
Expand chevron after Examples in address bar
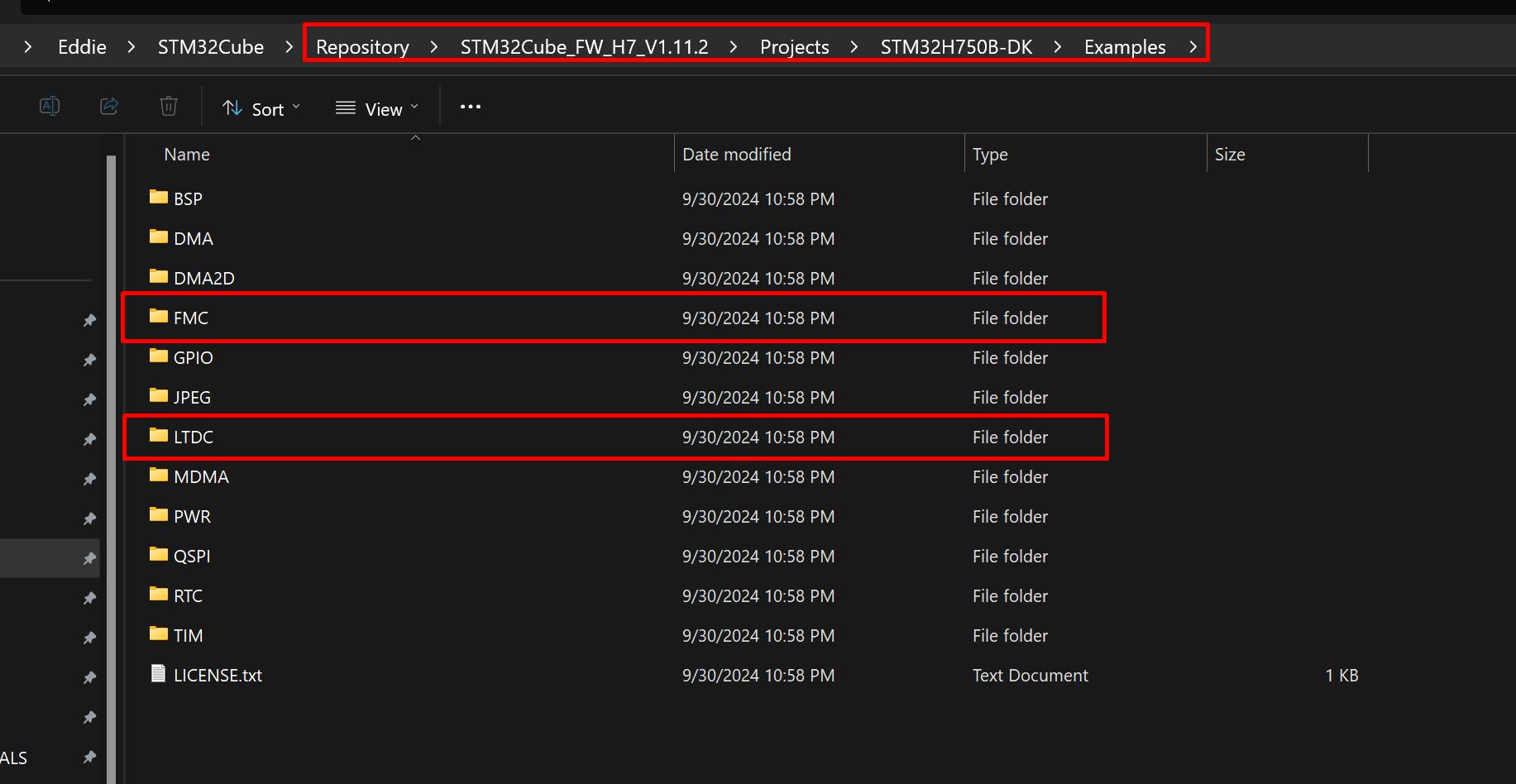(x=1193, y=47)
